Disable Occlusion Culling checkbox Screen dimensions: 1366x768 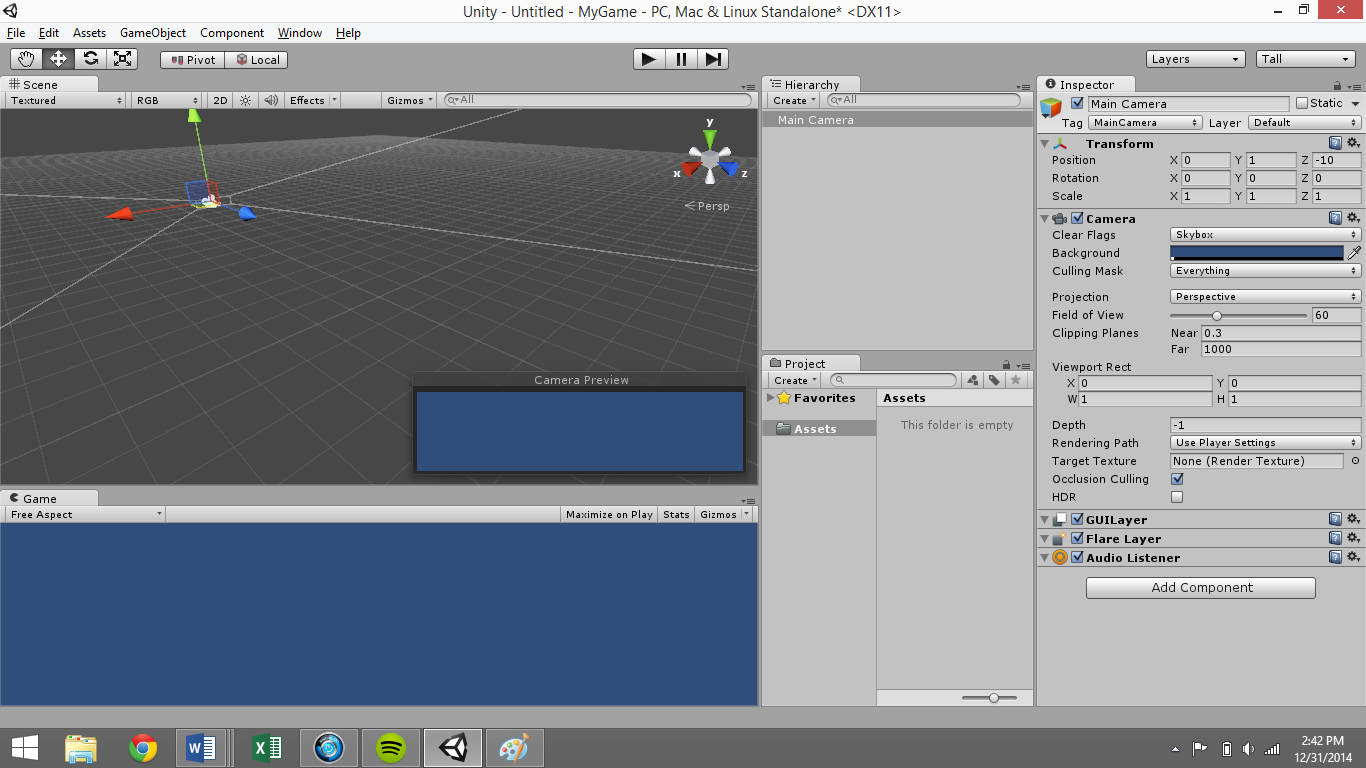coord(1177,479)
